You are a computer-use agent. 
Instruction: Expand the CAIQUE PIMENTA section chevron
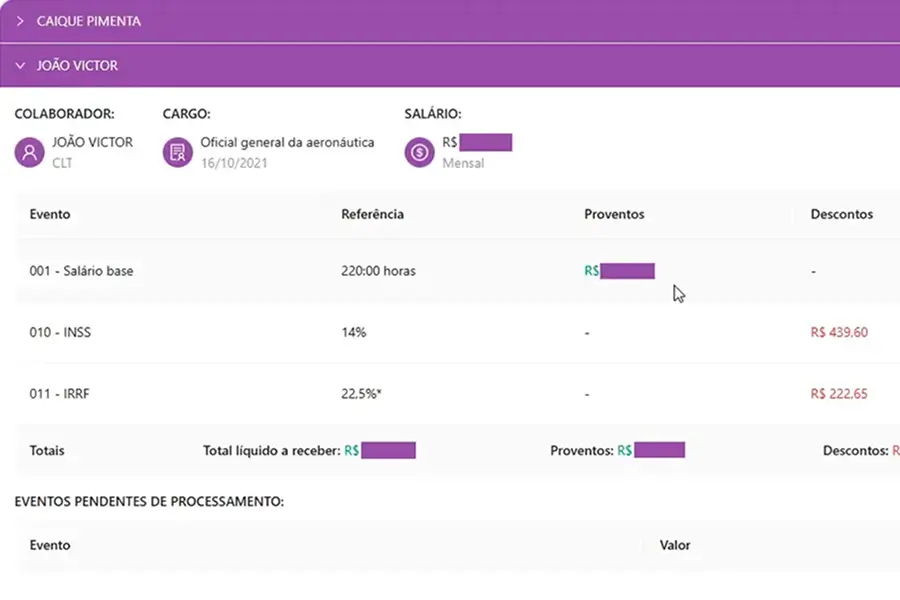pyautogui.click(x=20, y=21)
